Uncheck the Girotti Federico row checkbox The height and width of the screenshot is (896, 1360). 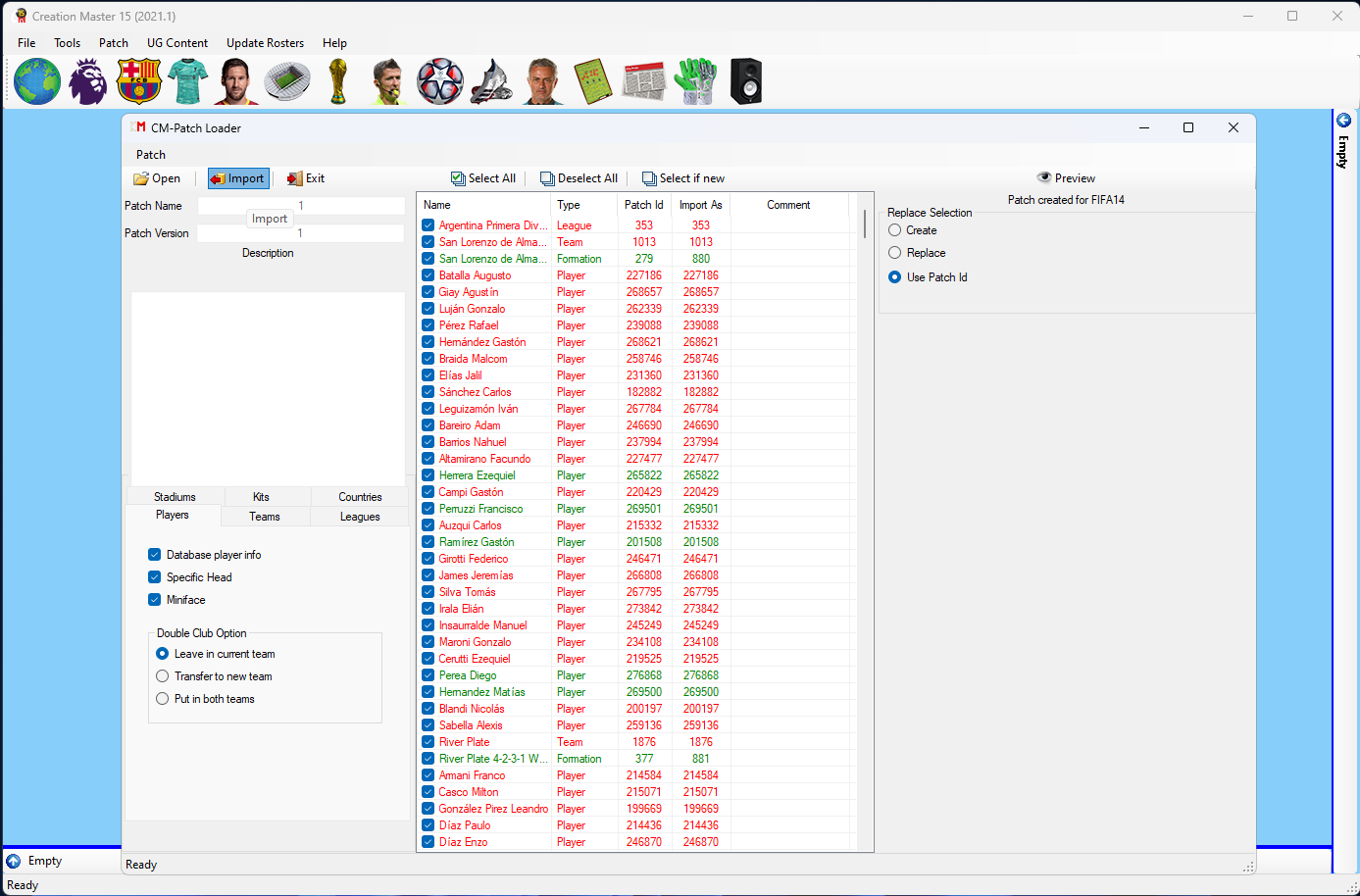click(x=428, y=559)
